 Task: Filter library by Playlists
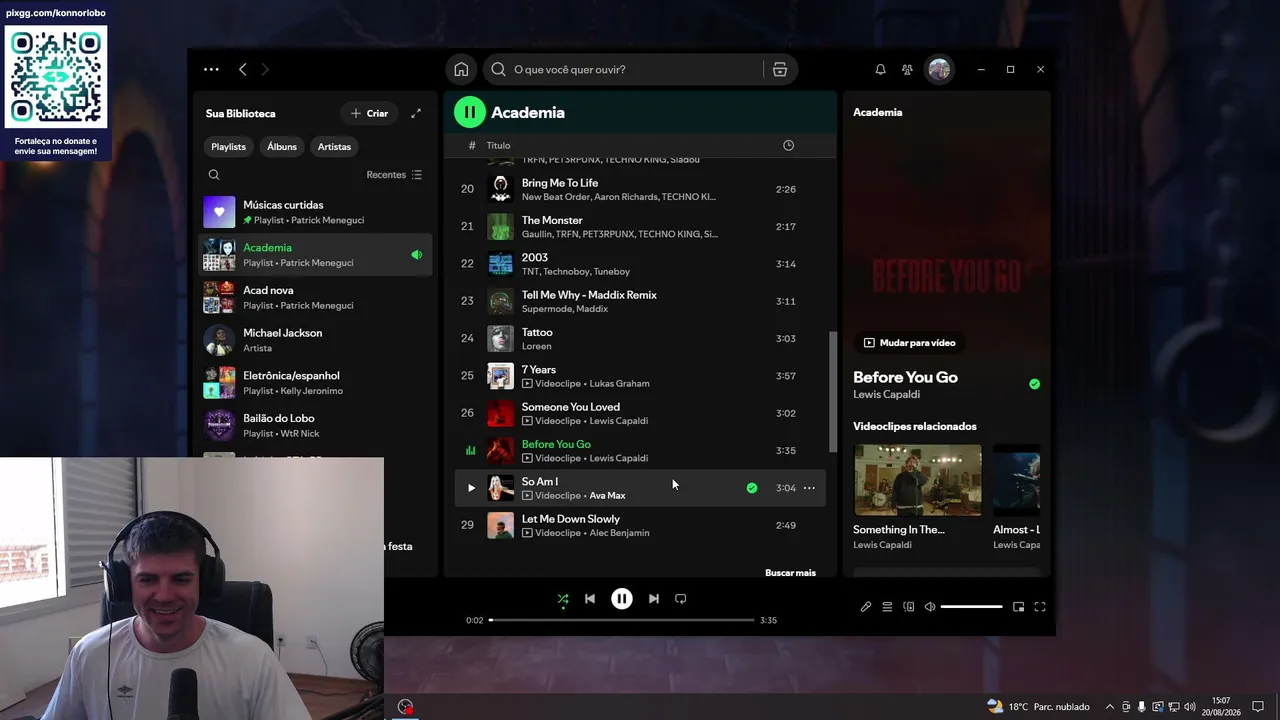coord(228,146)
